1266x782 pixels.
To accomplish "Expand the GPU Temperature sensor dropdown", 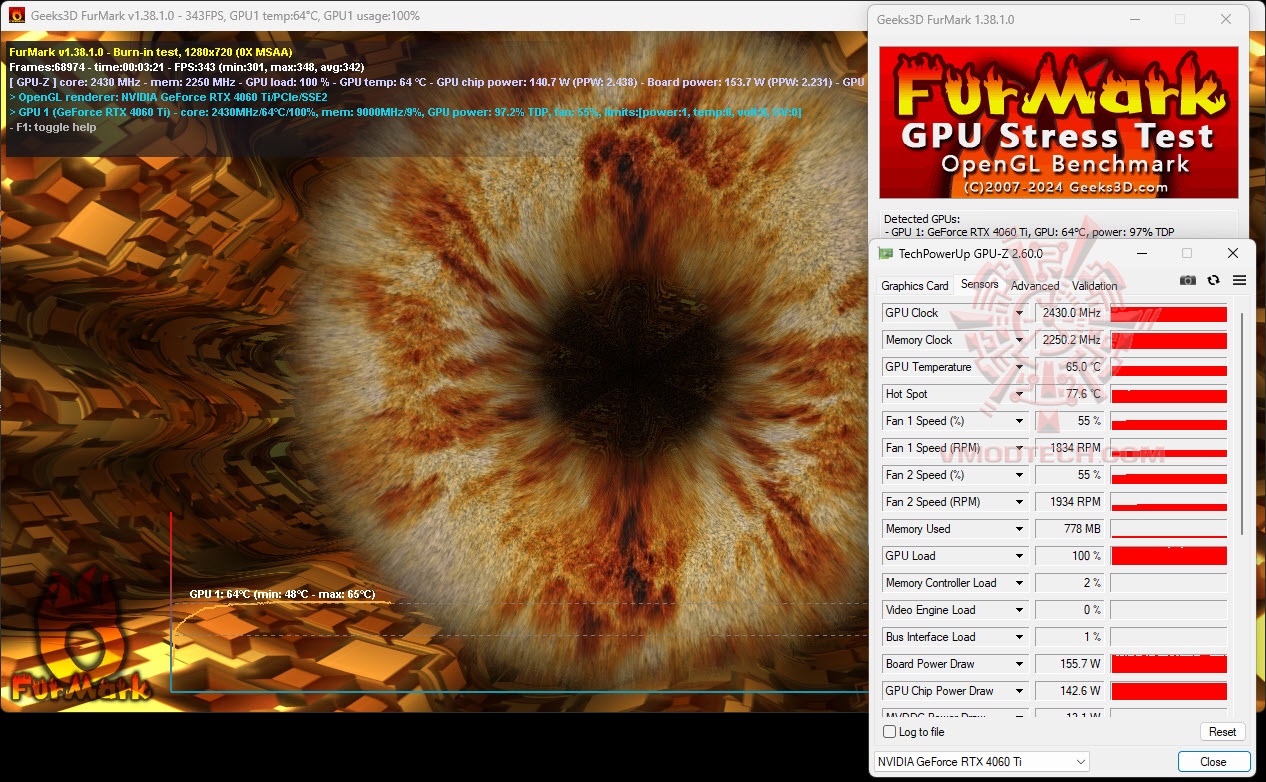I will click(1019, 367).
